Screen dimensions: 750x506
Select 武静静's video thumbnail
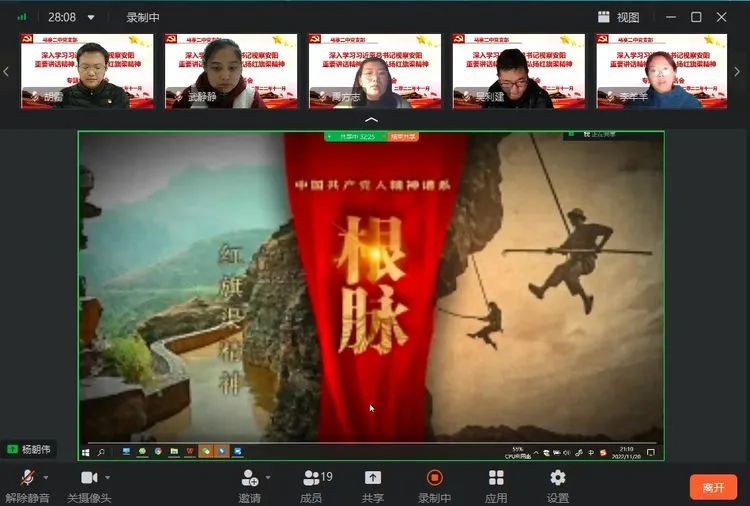231,71
